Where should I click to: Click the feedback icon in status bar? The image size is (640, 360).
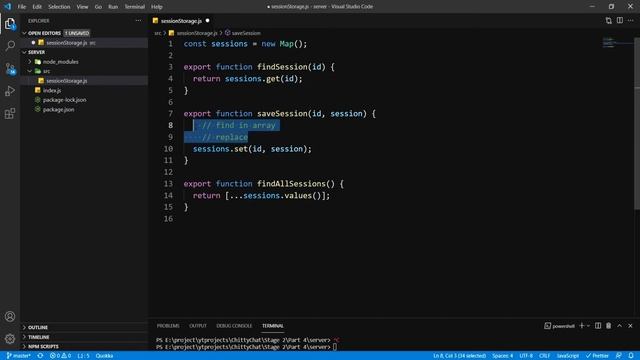619,356
